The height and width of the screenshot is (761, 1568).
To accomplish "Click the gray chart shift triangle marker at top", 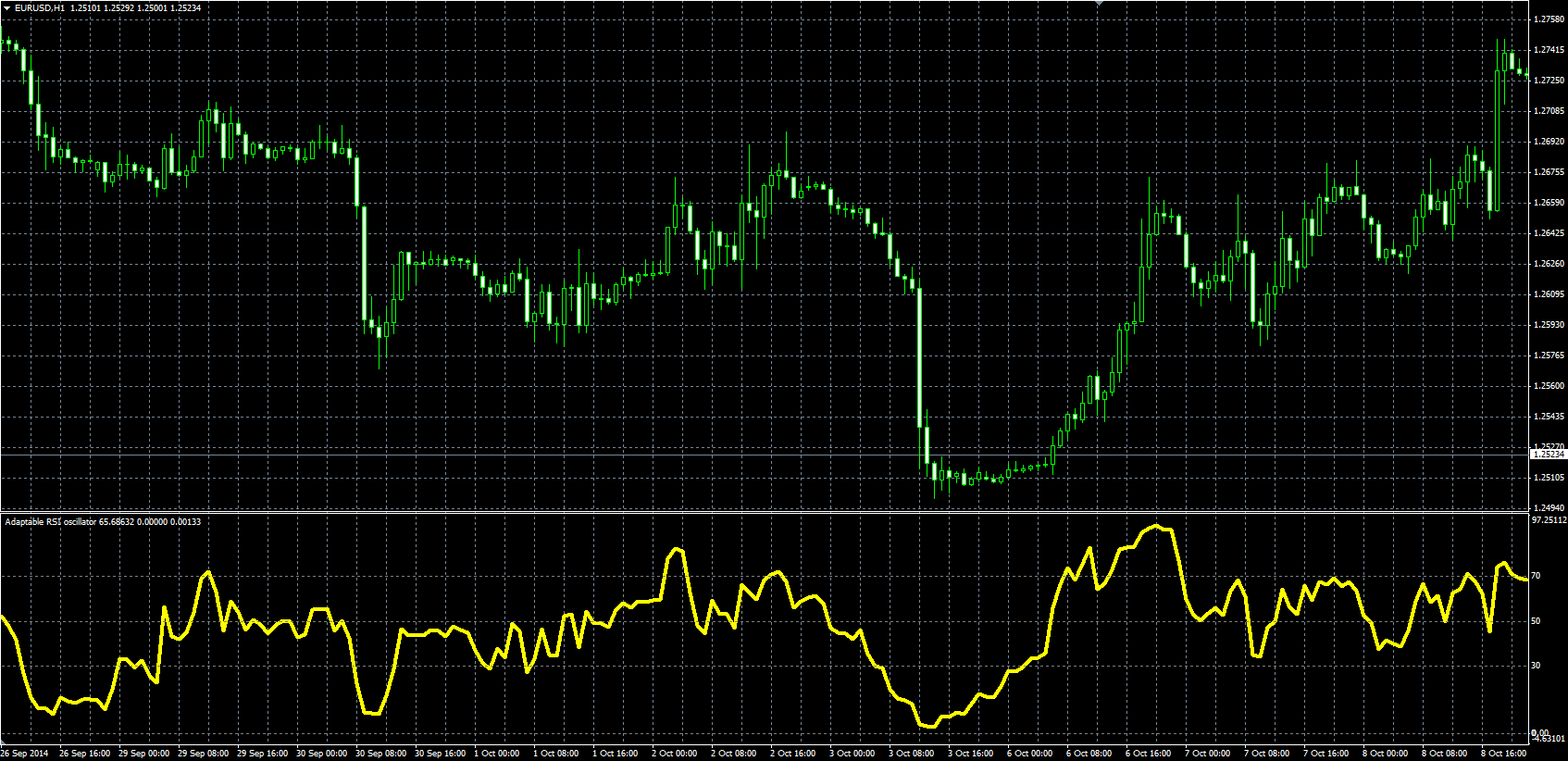I will coord(1099,3).
